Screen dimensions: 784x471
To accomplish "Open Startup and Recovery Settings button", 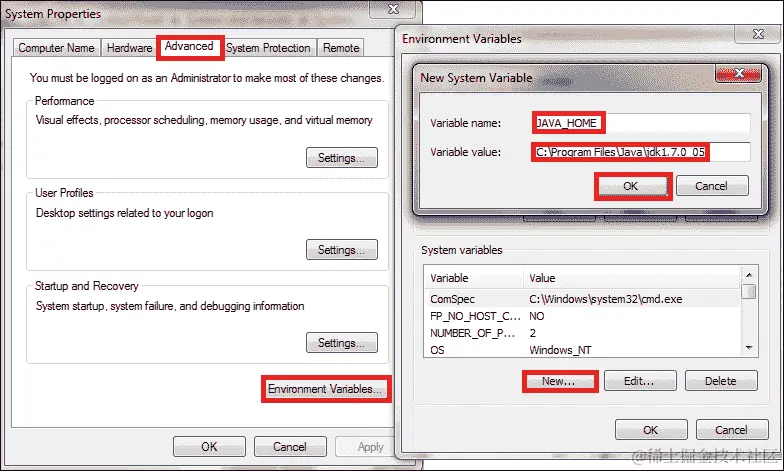I will (x=342, y=343).
